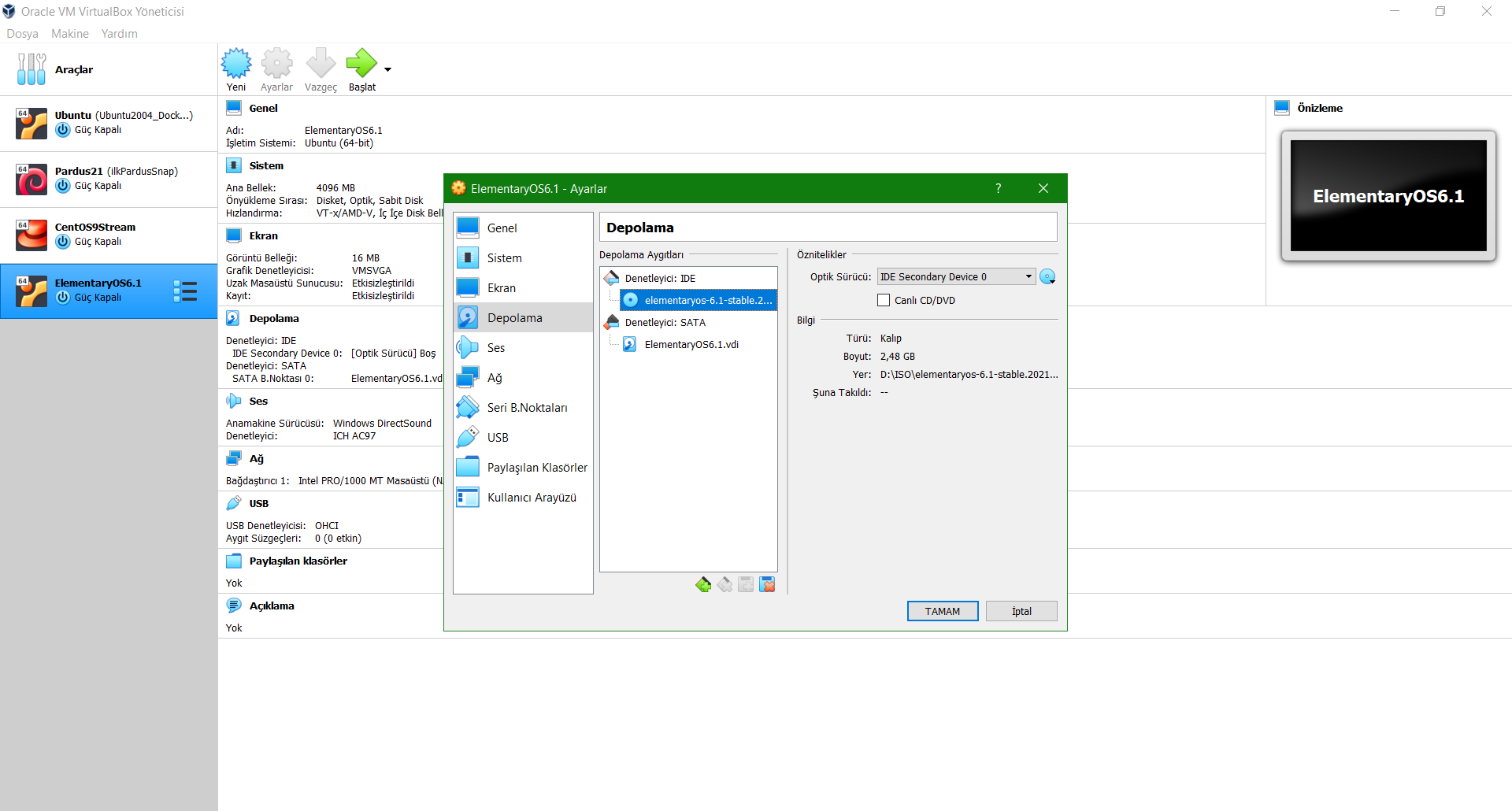This screenshot has height=811, width=1512.
Task: Open Paylaşılan Klasörler category
Action: pos(523,467)
